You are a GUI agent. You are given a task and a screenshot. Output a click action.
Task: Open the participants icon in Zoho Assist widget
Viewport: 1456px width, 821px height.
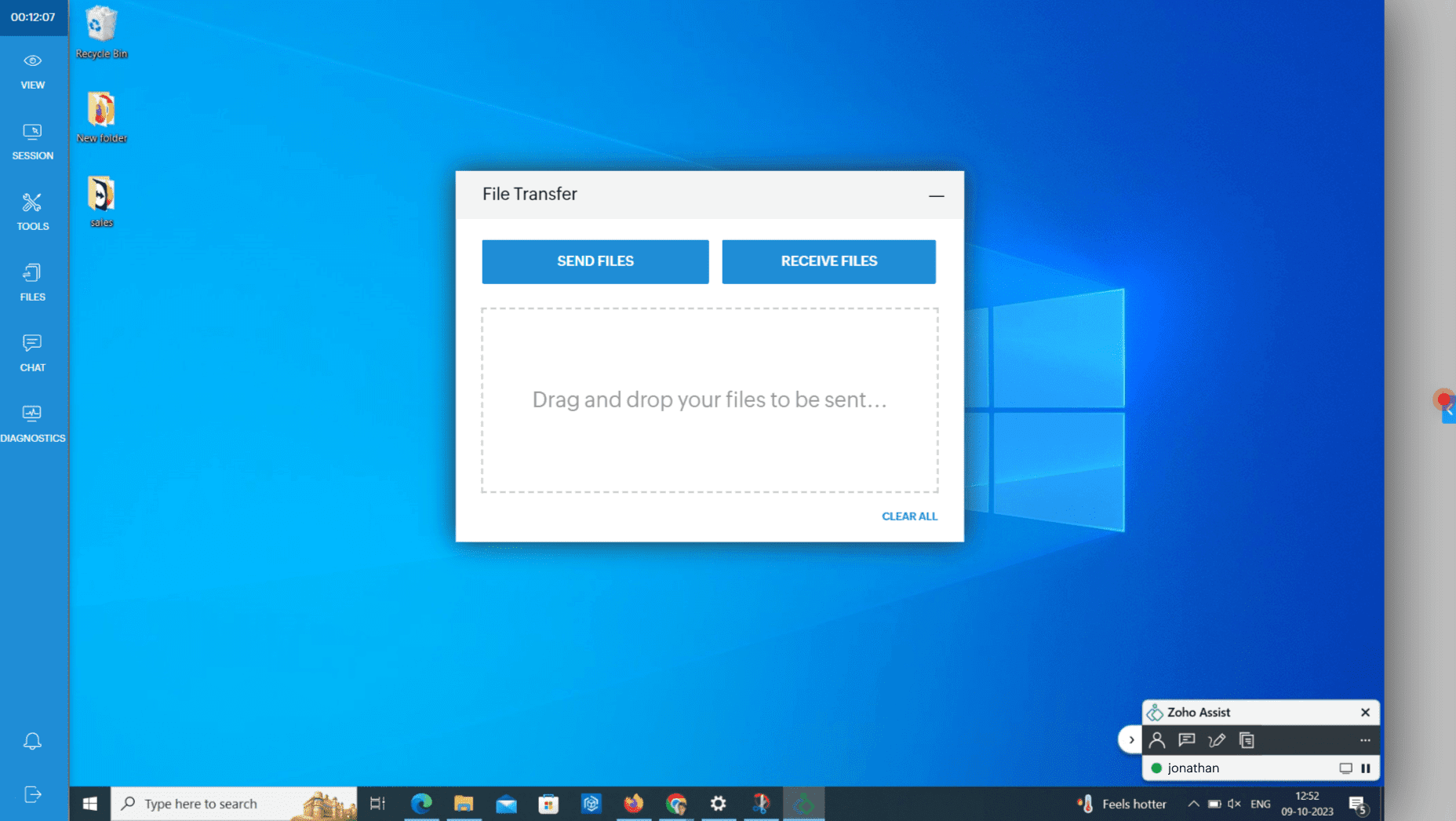[x=1156, y=740]
